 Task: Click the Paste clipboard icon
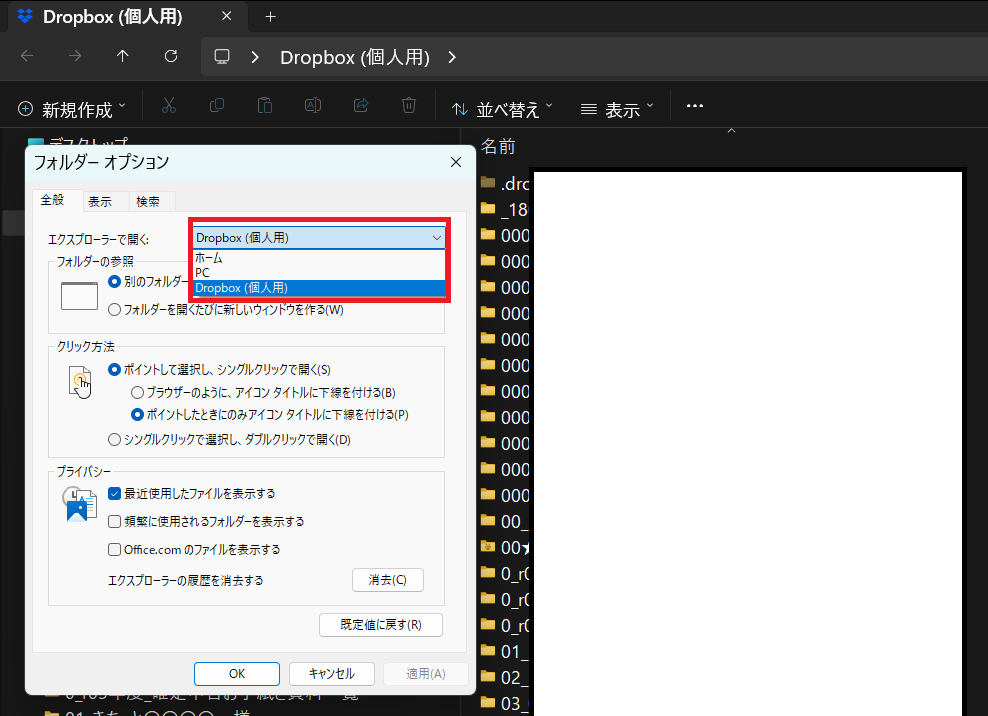click(x=264, y=106)
